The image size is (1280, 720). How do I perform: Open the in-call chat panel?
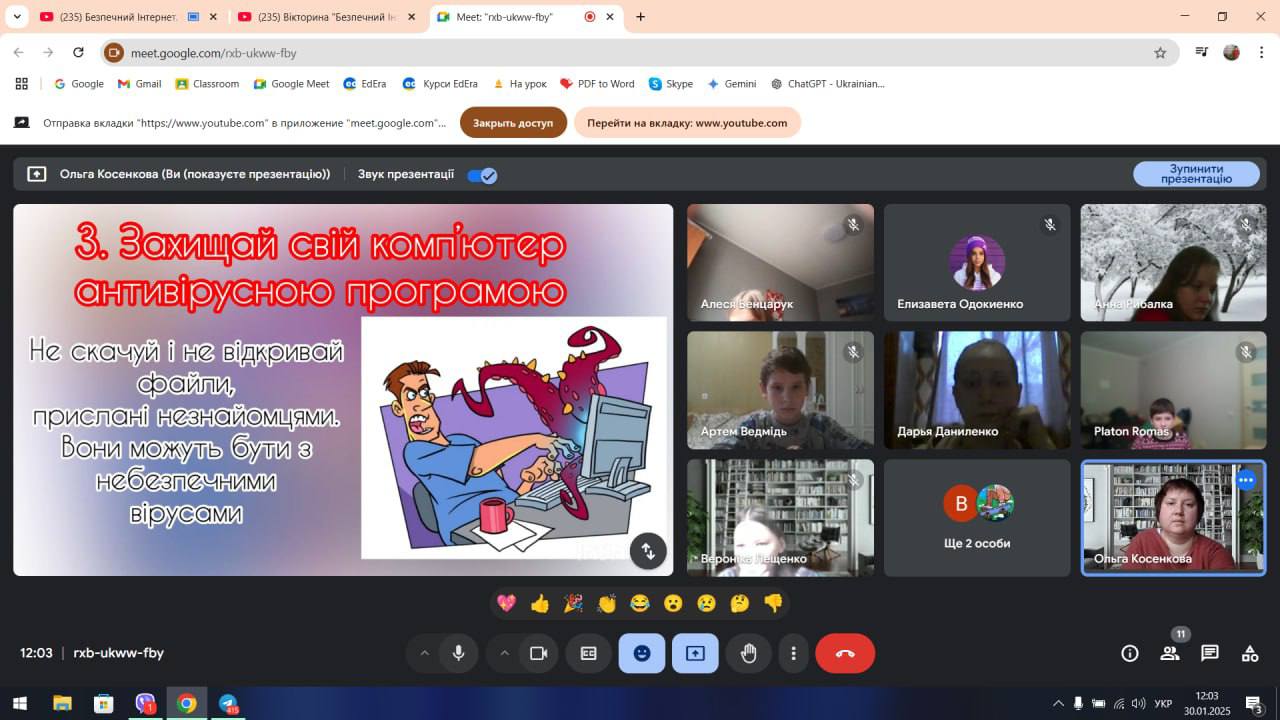pos(1210,653)
